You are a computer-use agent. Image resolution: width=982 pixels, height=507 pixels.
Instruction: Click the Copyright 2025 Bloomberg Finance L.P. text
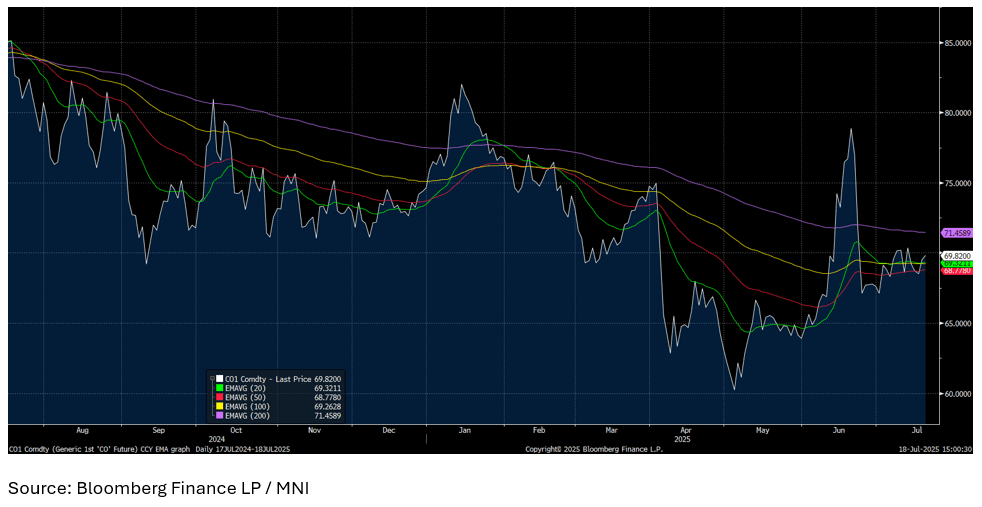click(594, 449)
